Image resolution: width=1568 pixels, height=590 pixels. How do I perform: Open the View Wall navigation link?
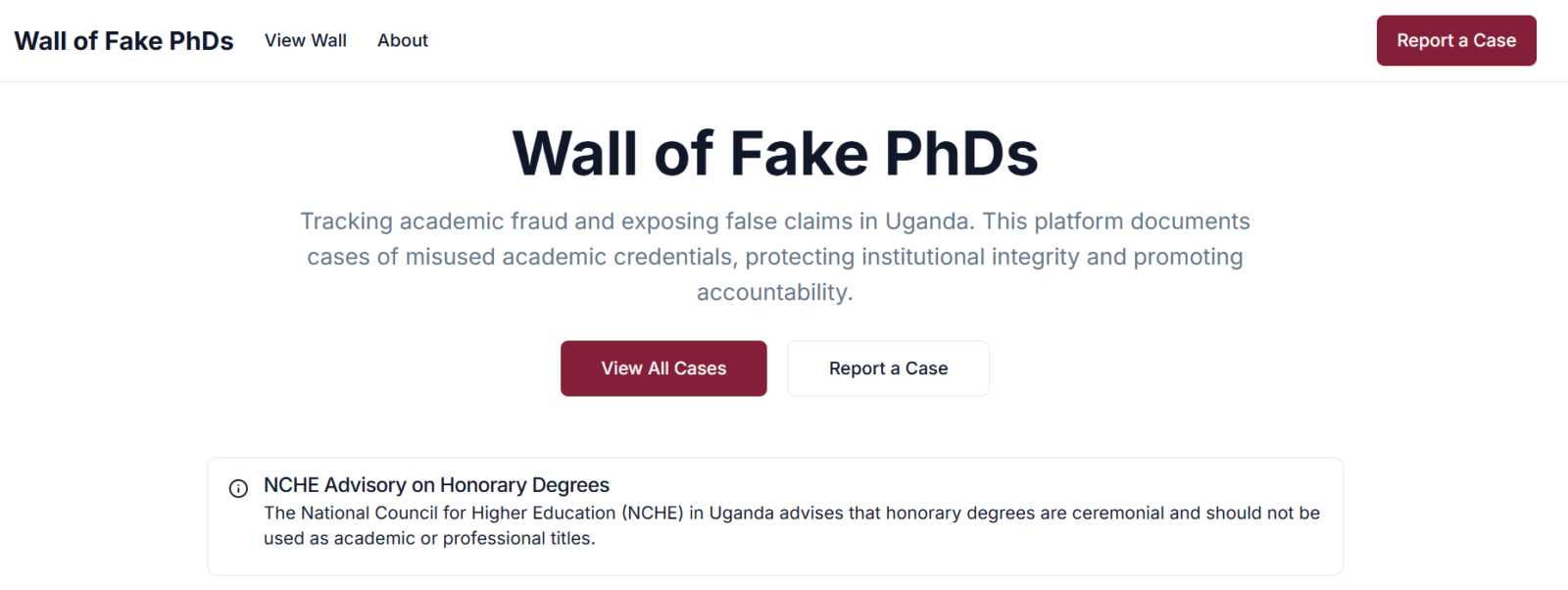(x=306, y=41)
